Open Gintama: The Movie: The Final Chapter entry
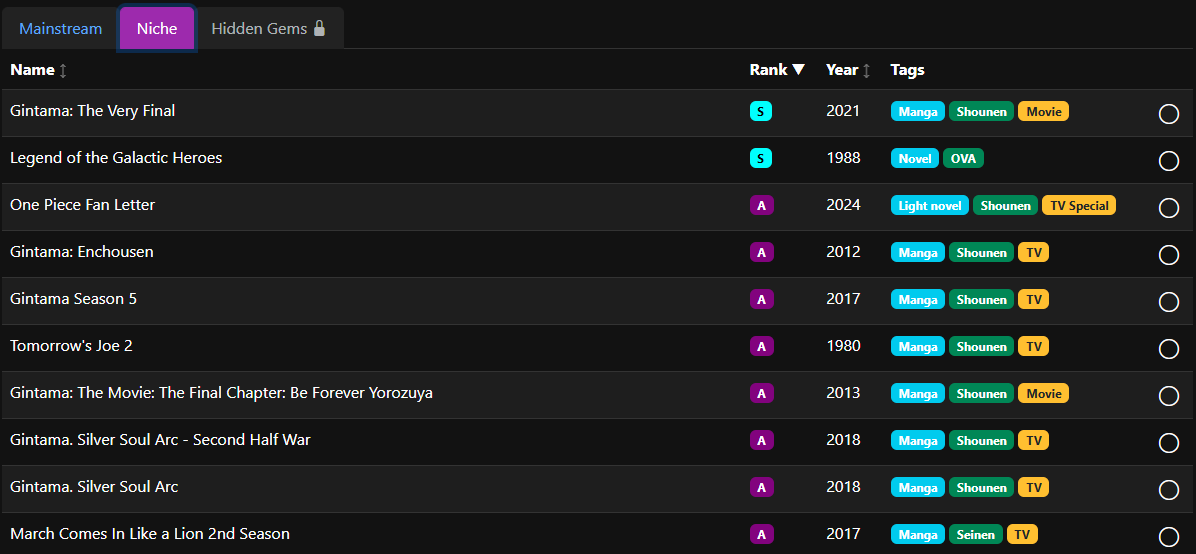The image size is (1196, 554). [x=221, y=393]
